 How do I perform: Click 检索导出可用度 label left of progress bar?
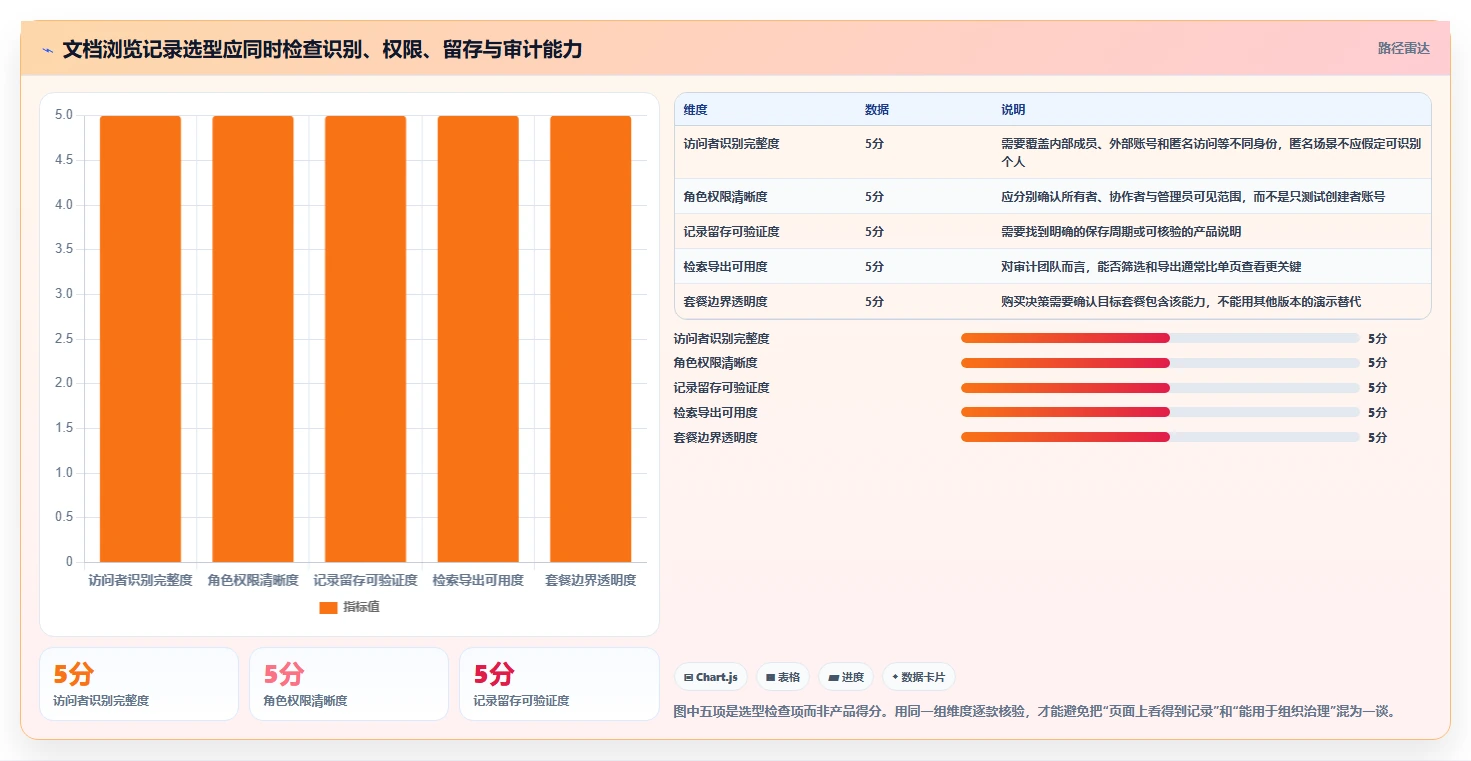point(716,412)
